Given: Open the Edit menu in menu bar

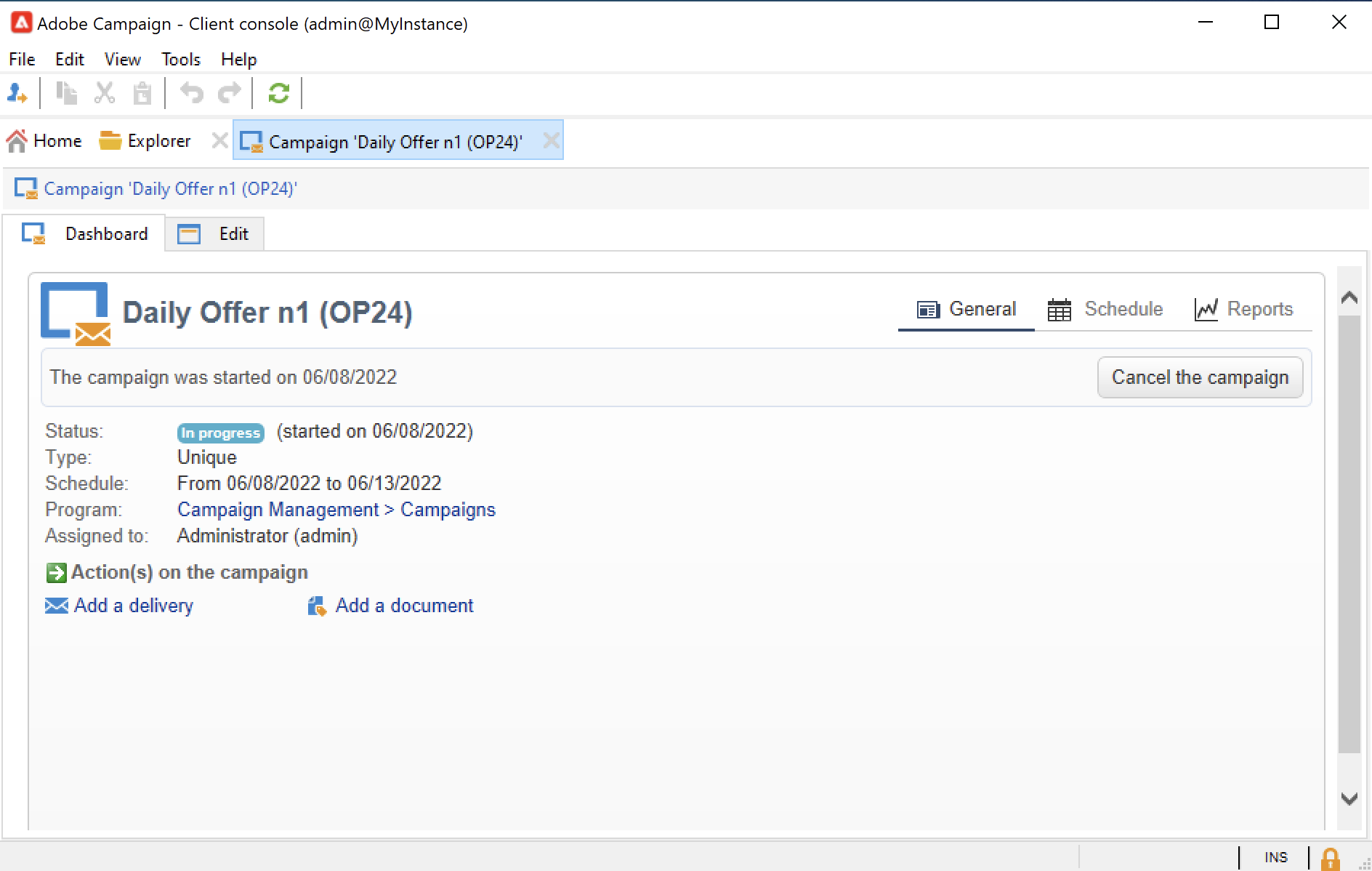Looking at the screenshot, I should (70, 60).
